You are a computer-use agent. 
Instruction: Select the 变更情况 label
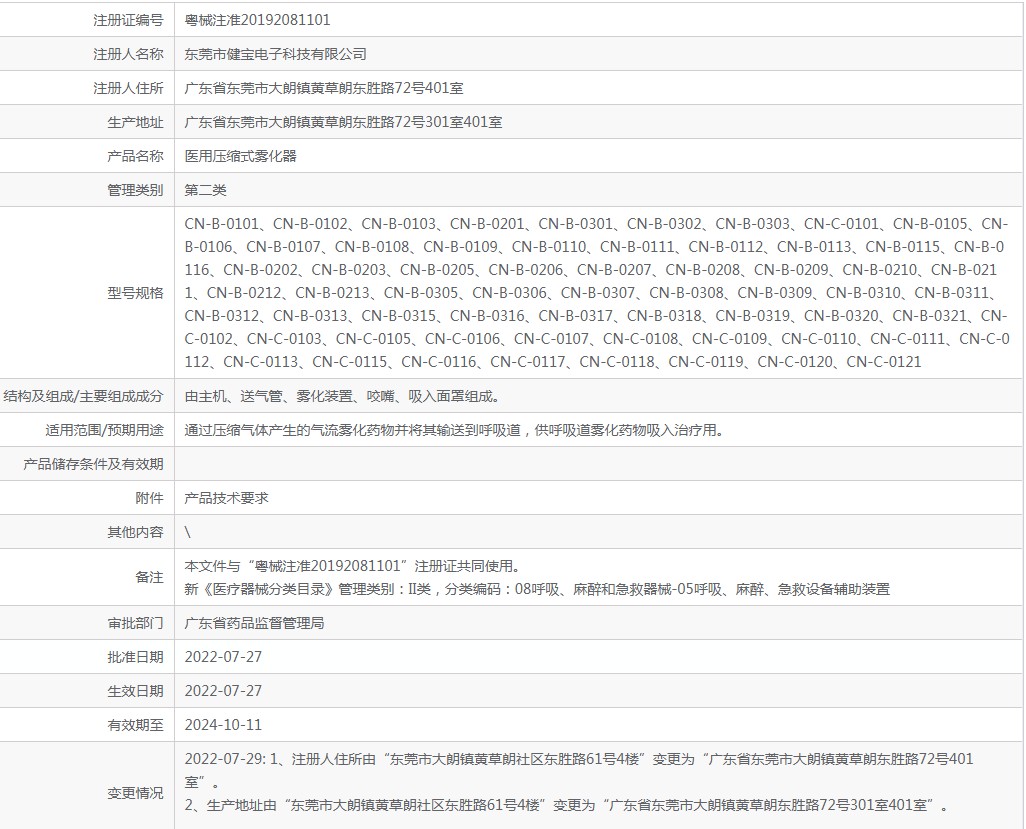coord(135,794)
